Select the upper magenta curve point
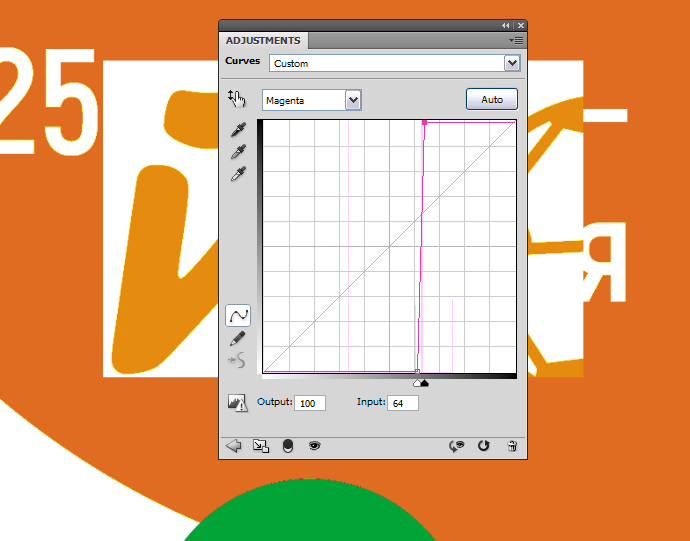690x541 pixels. pyautogui.click(x=424, y=122)
